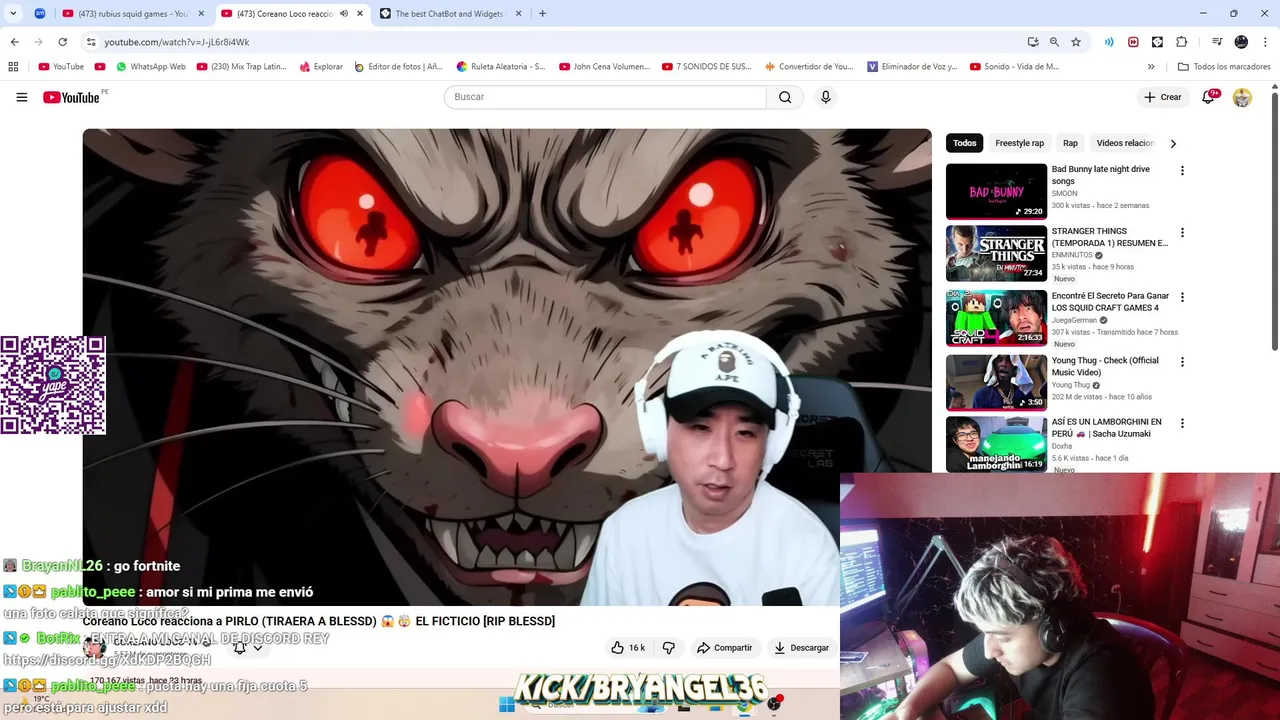Open the Young Thug Check video thumbnail

click(996, 382)
